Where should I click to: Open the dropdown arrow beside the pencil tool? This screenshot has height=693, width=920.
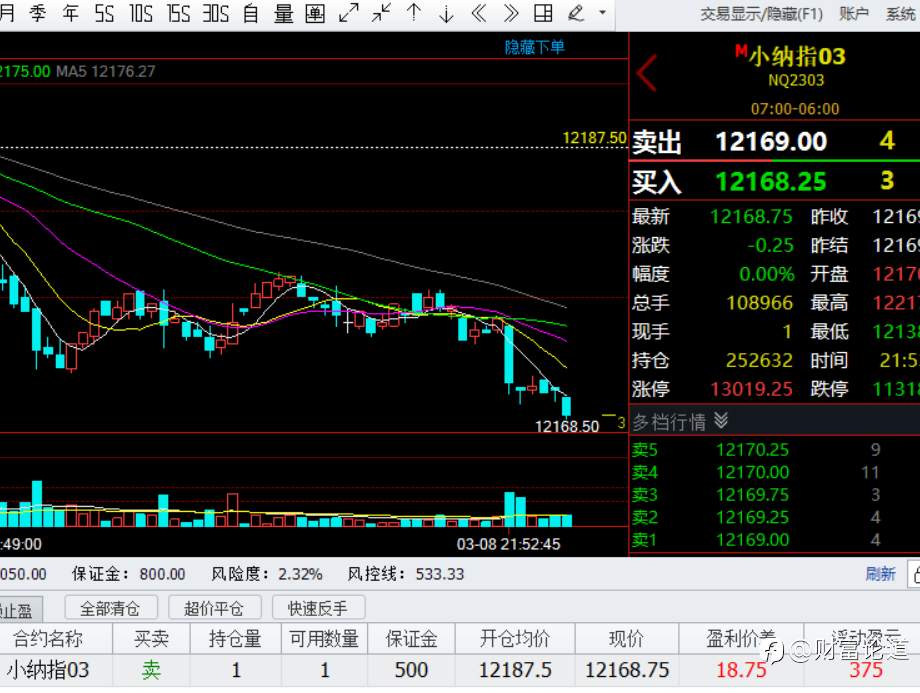(x=602, y=12)
